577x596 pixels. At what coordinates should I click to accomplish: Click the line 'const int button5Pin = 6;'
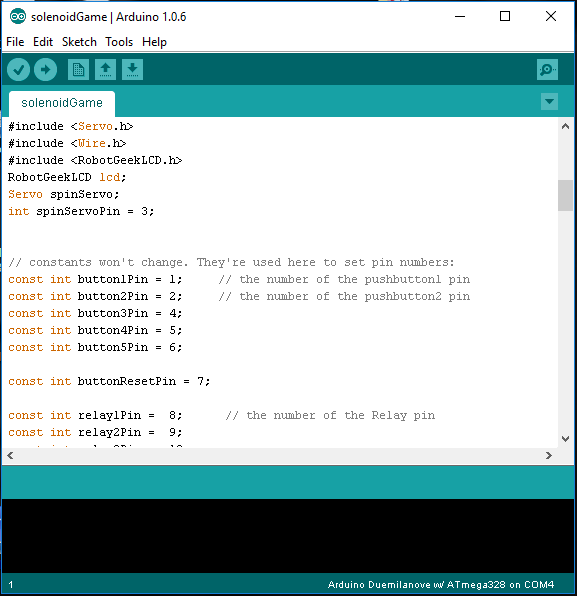pos(95,347)
